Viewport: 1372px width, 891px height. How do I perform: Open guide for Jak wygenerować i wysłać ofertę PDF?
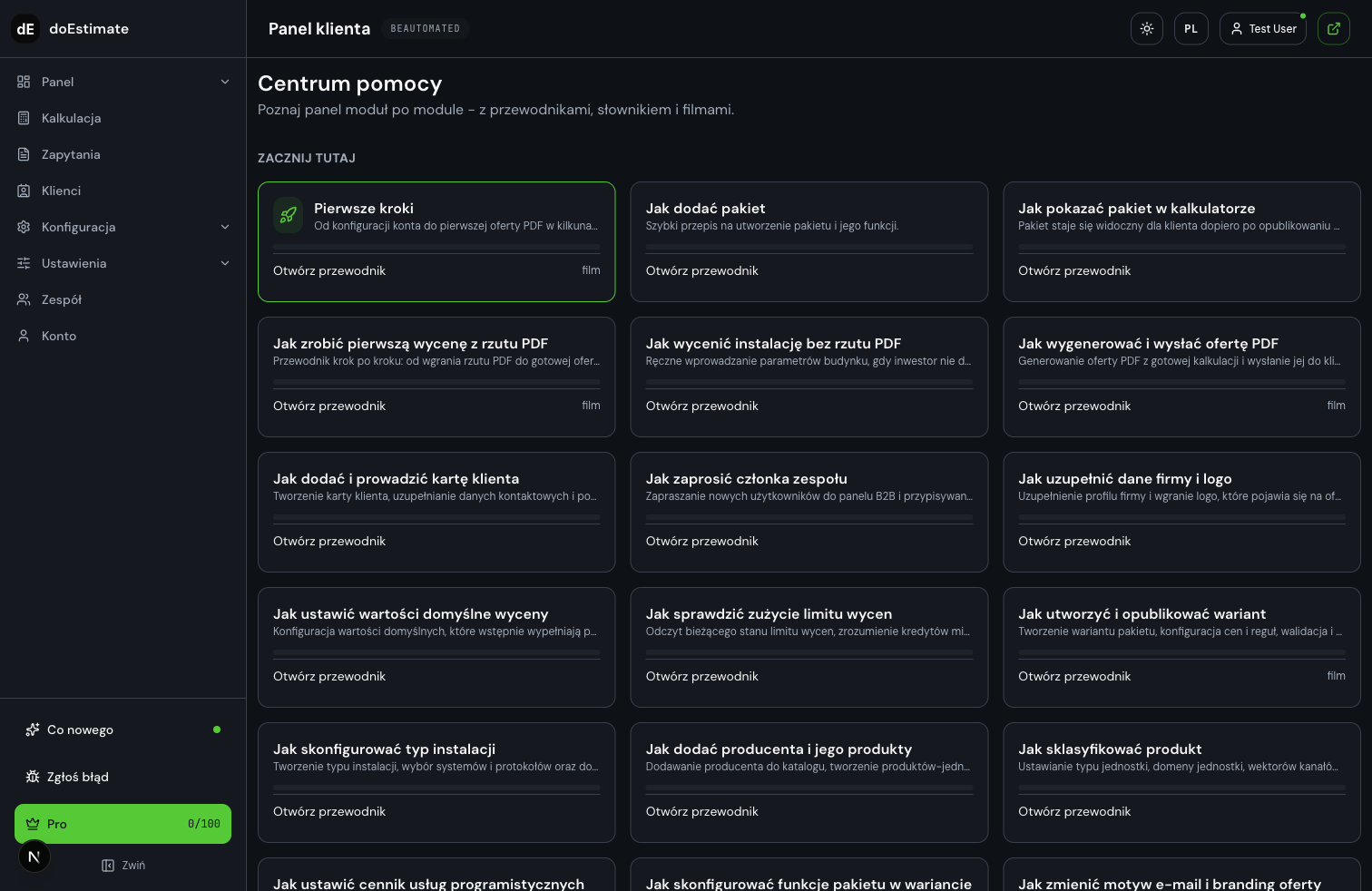click(1074, 406)
